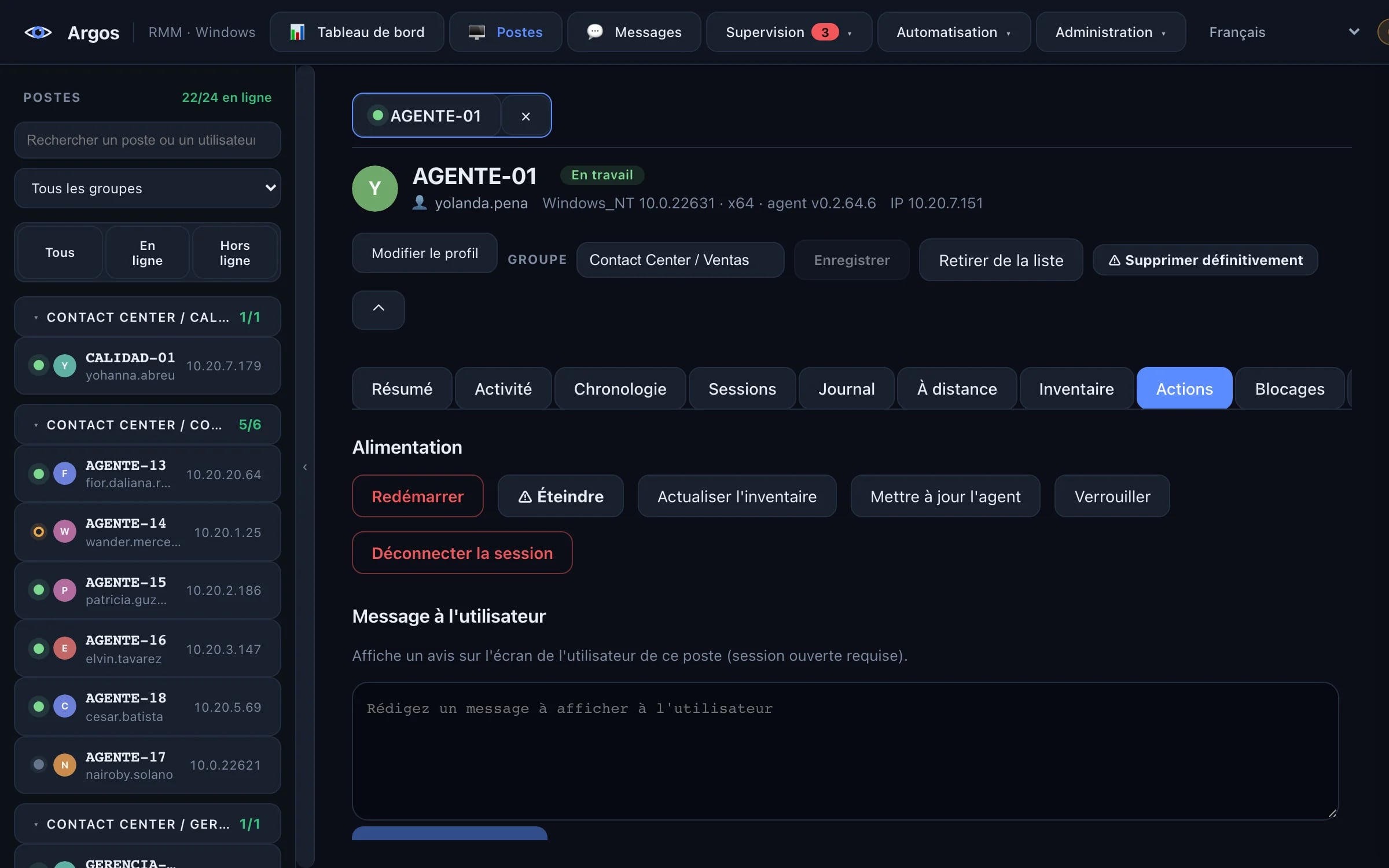Click the N avatar of AGENTE-17
This screenshot has width=1389, height=868.
(65, 765)
